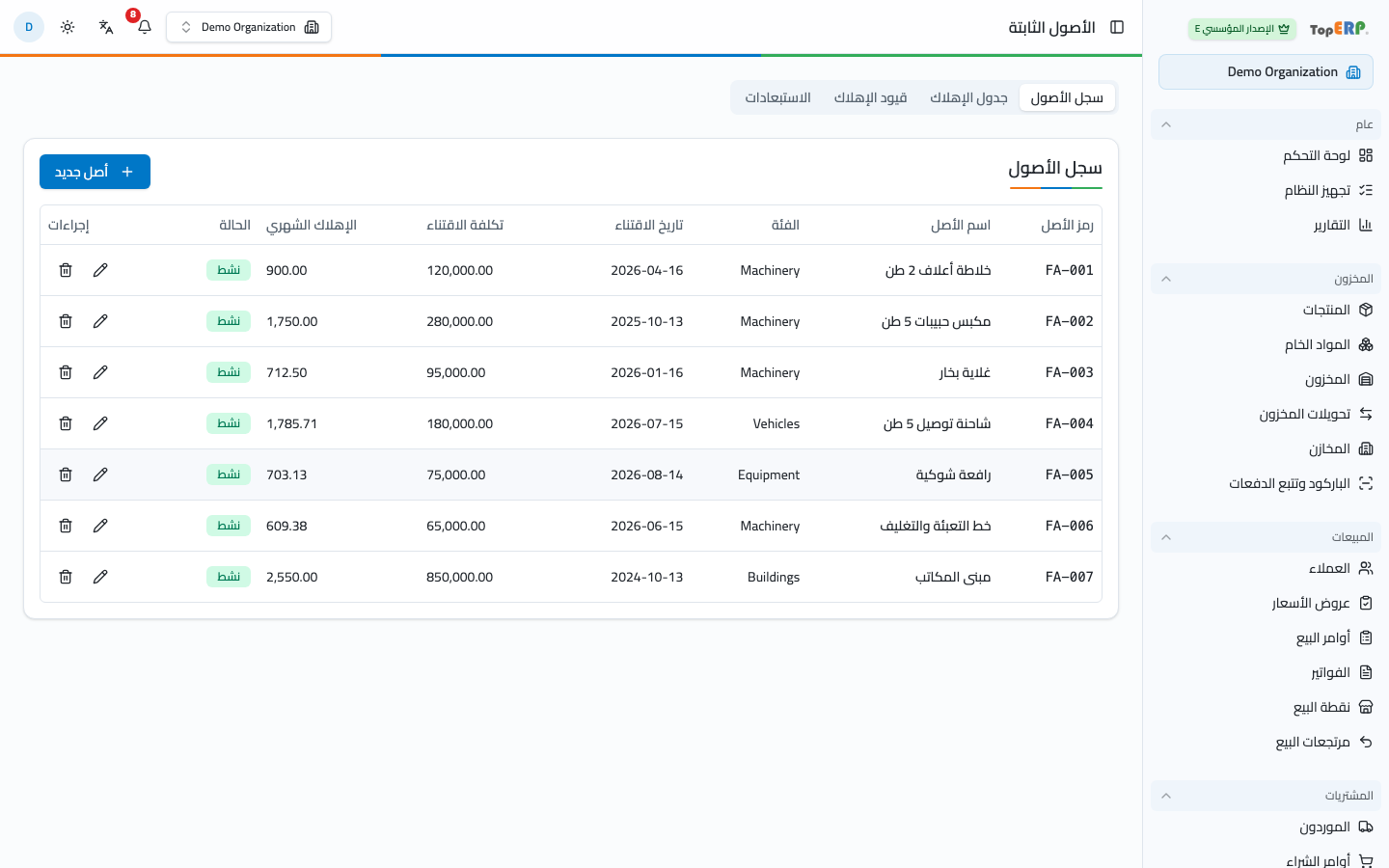Toggle the sidebar panel icon
The width and height of the screenshot is (1389, 868).
(1117, 27)
